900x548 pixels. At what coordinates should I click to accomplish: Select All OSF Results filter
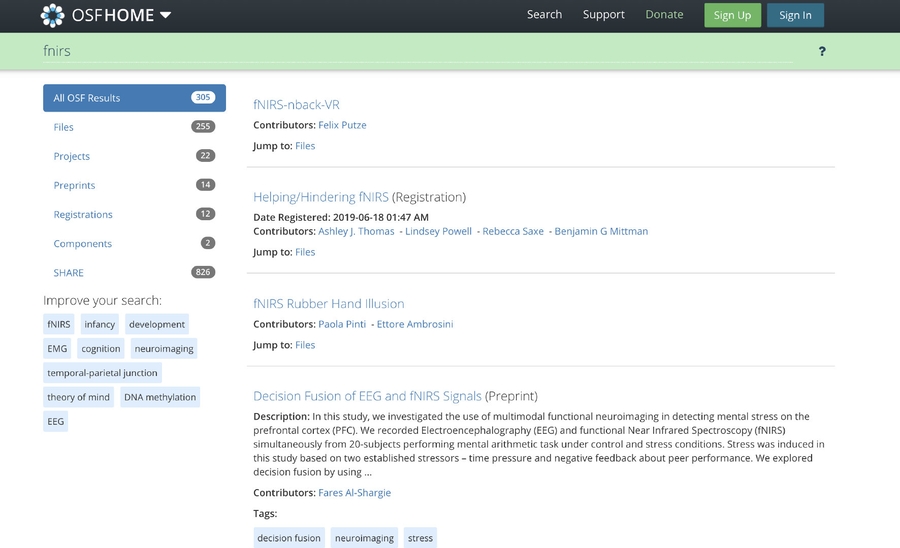134,98
